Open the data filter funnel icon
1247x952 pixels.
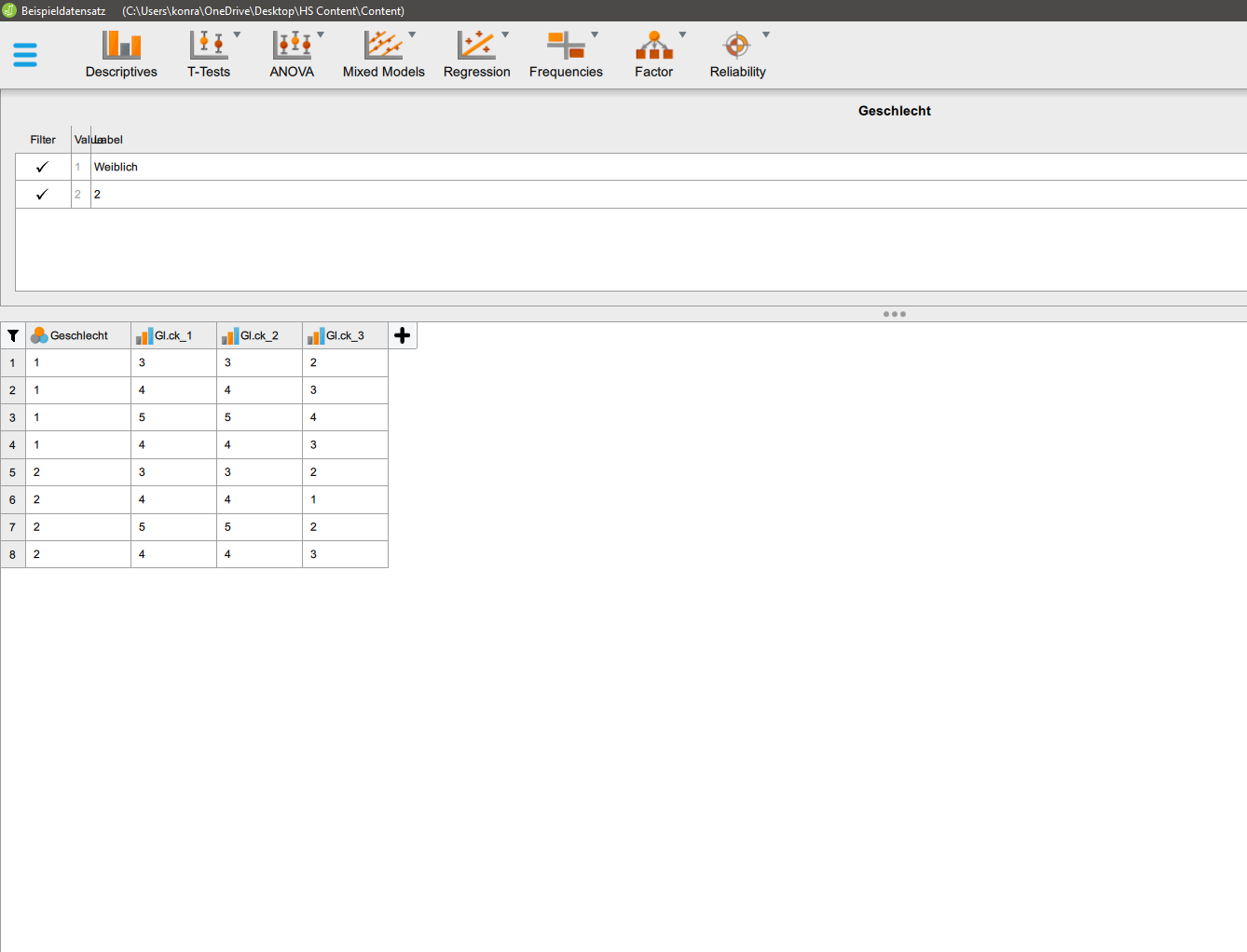[x=13, y=335]
